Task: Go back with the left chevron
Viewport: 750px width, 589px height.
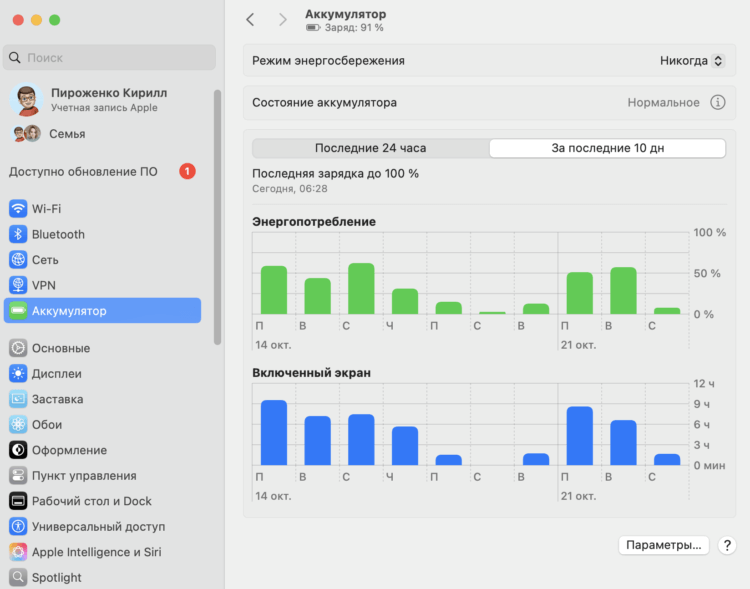Action: click(250, 20)
